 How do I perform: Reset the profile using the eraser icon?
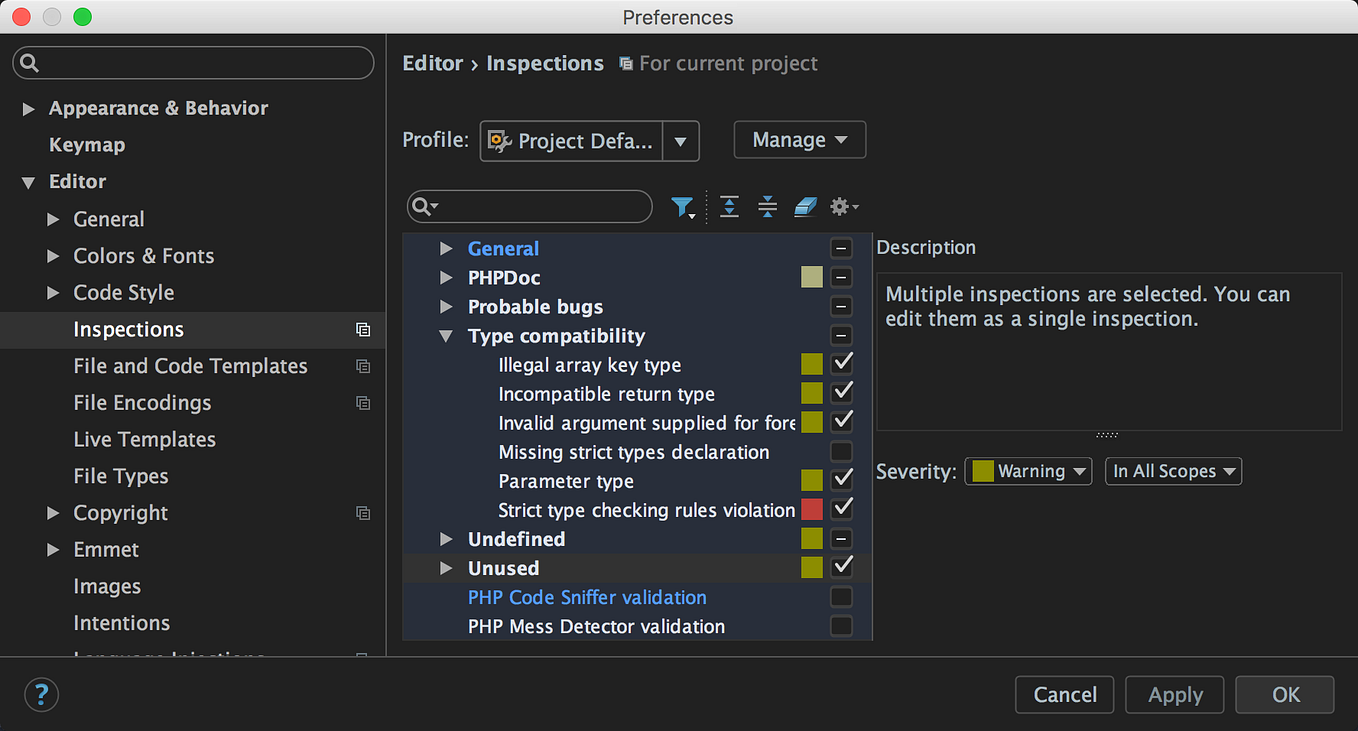pyautogui.click(x=805, y=206)
